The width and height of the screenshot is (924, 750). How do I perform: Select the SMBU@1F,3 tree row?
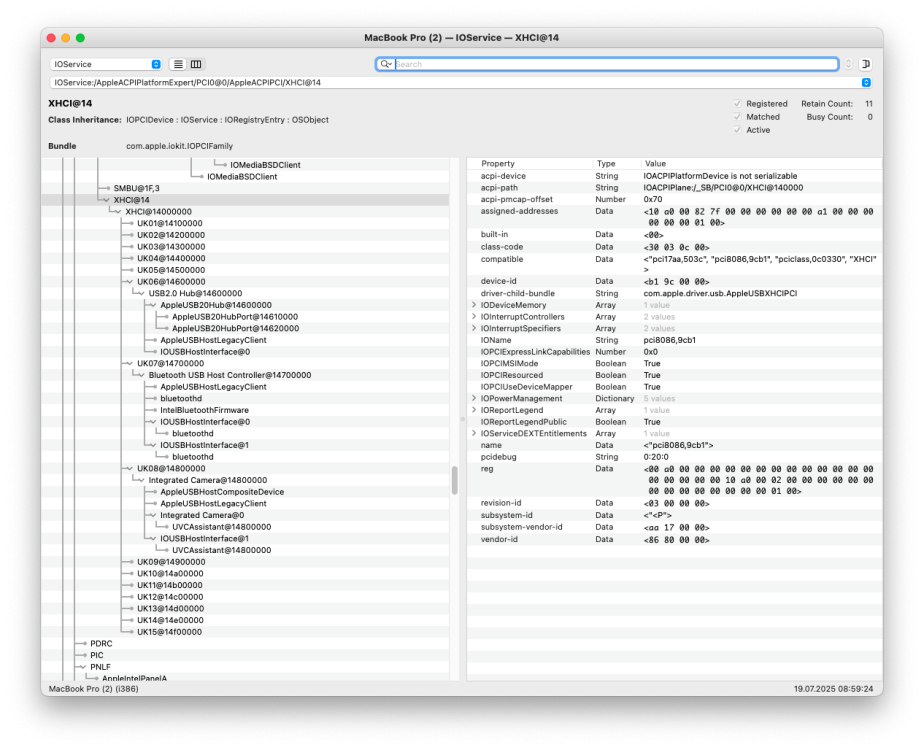[x=136, y=189]
